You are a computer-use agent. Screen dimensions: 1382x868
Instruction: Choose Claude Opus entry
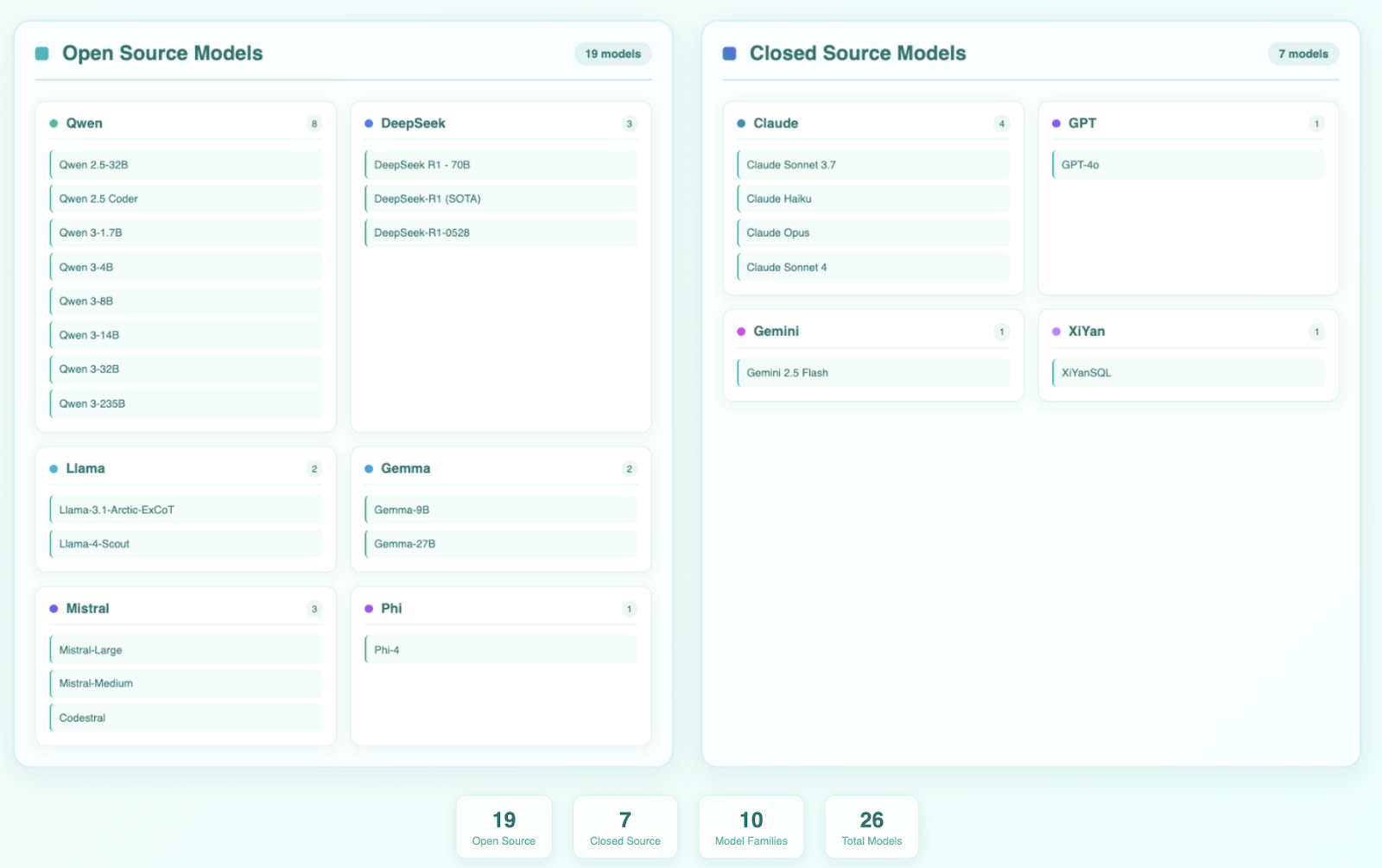[x=873, y=233]
